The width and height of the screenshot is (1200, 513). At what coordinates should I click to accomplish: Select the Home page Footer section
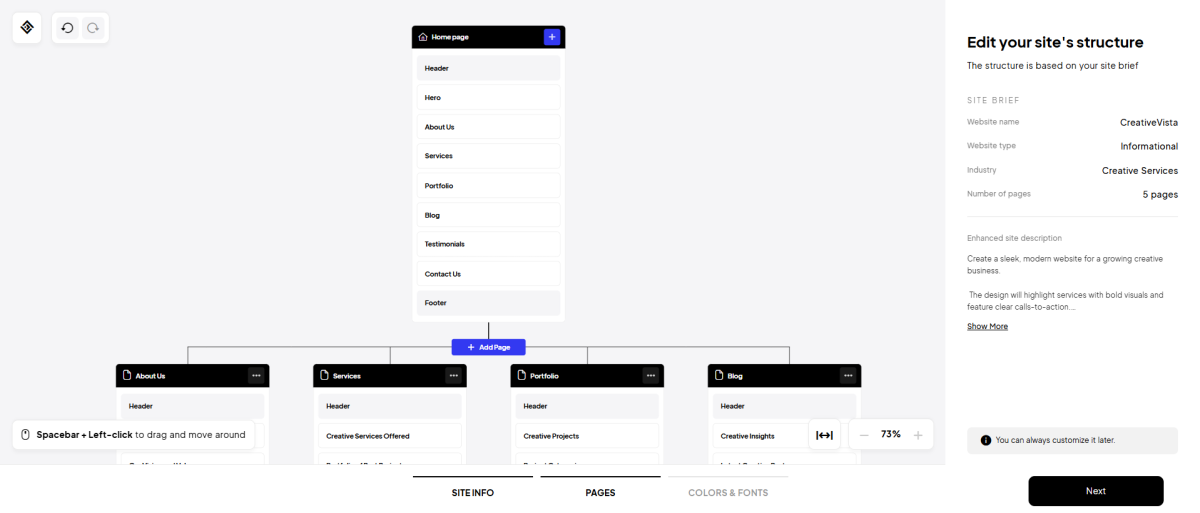[x=488, y=302]
